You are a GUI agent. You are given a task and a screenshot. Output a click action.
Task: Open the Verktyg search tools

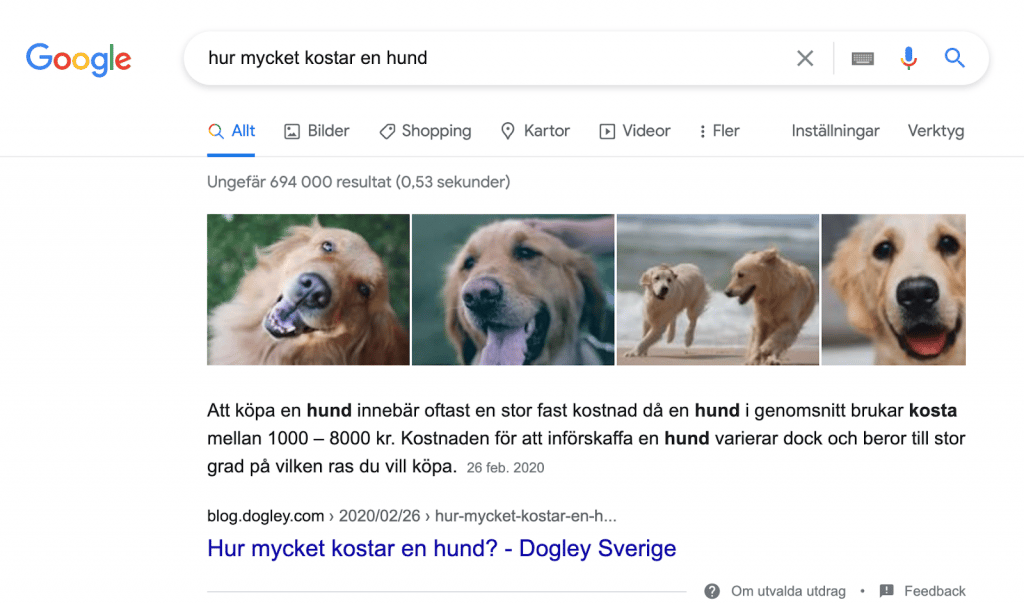(936, 131)
